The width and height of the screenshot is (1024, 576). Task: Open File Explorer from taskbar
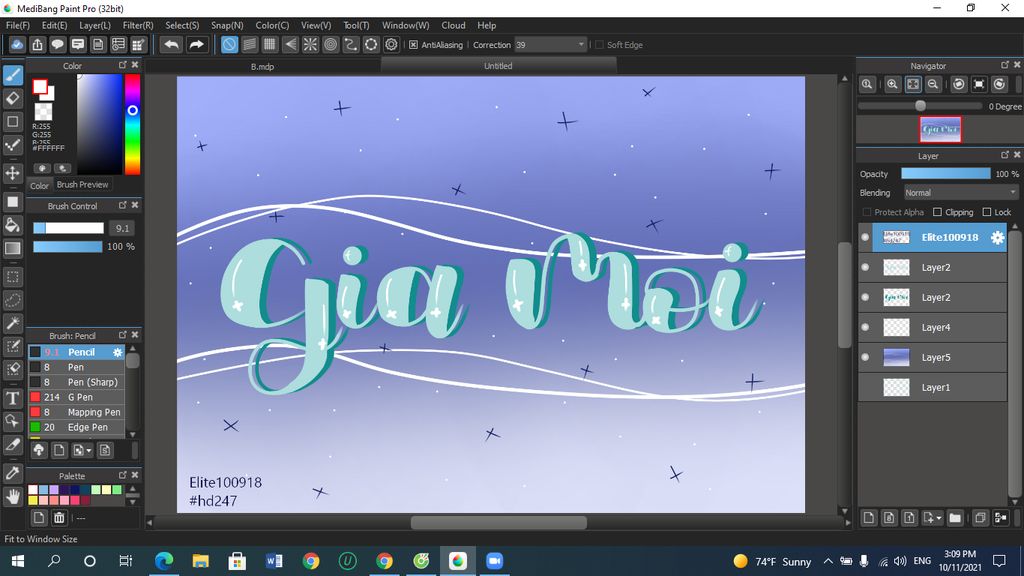point(200,561)
